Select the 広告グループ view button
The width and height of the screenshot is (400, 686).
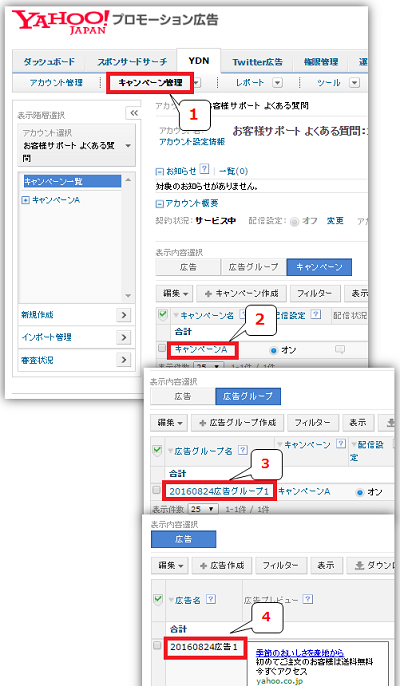[x=253, y=267]
